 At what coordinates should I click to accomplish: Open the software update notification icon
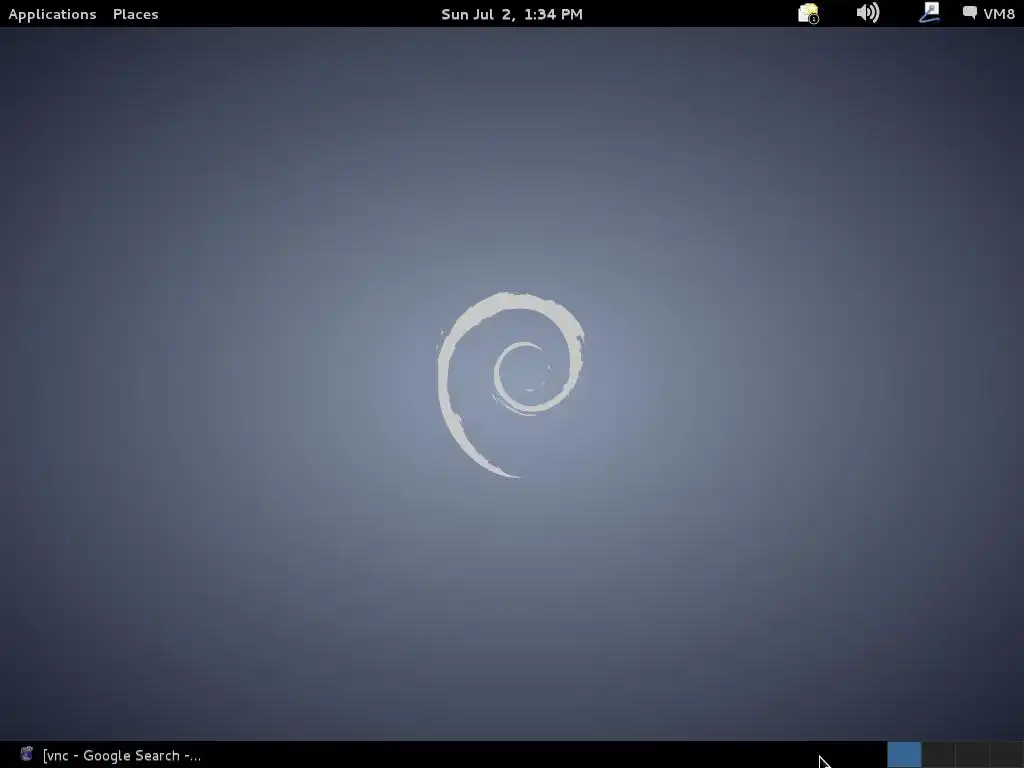808,13
